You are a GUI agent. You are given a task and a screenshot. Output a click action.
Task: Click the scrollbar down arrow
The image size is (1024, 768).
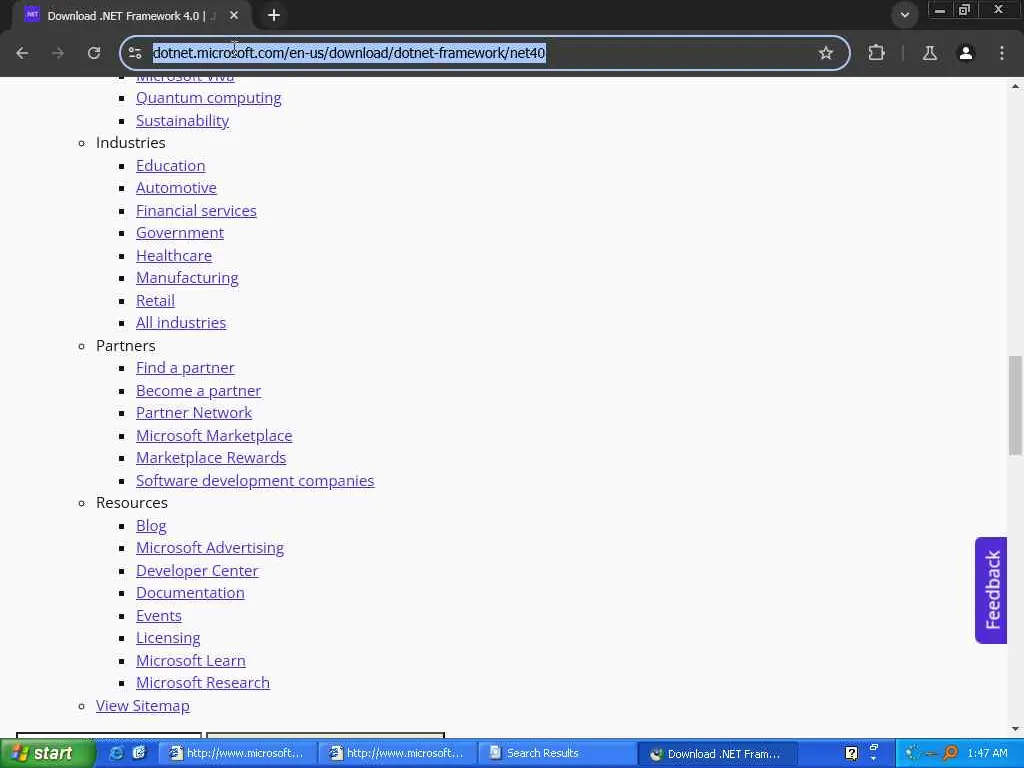(x=1015, y=728)
